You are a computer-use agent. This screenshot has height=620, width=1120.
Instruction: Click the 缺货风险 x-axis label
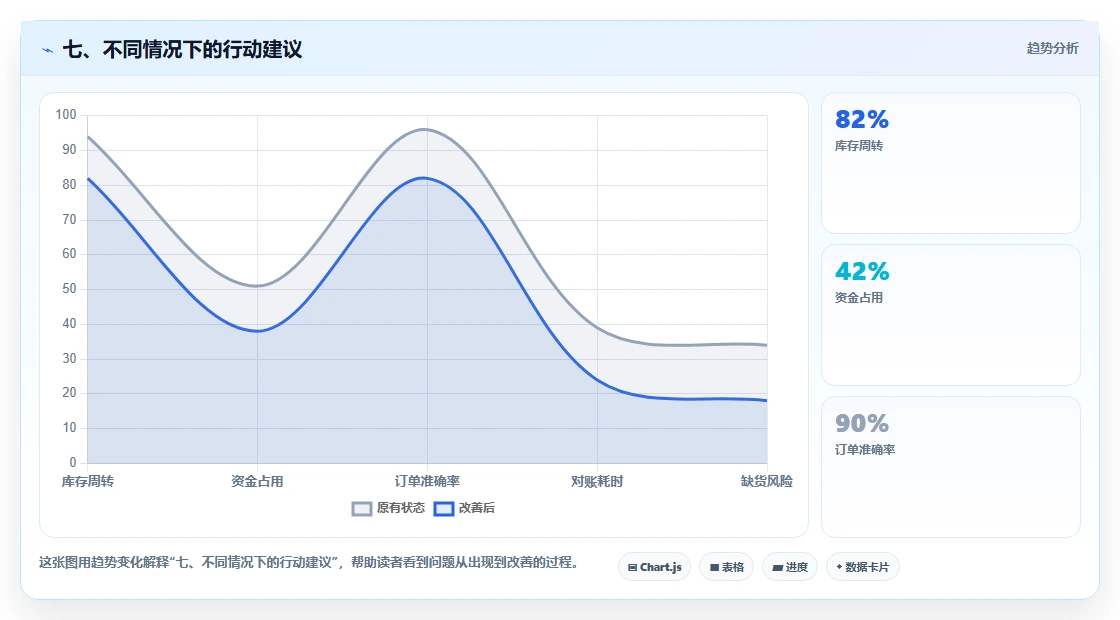766,481
